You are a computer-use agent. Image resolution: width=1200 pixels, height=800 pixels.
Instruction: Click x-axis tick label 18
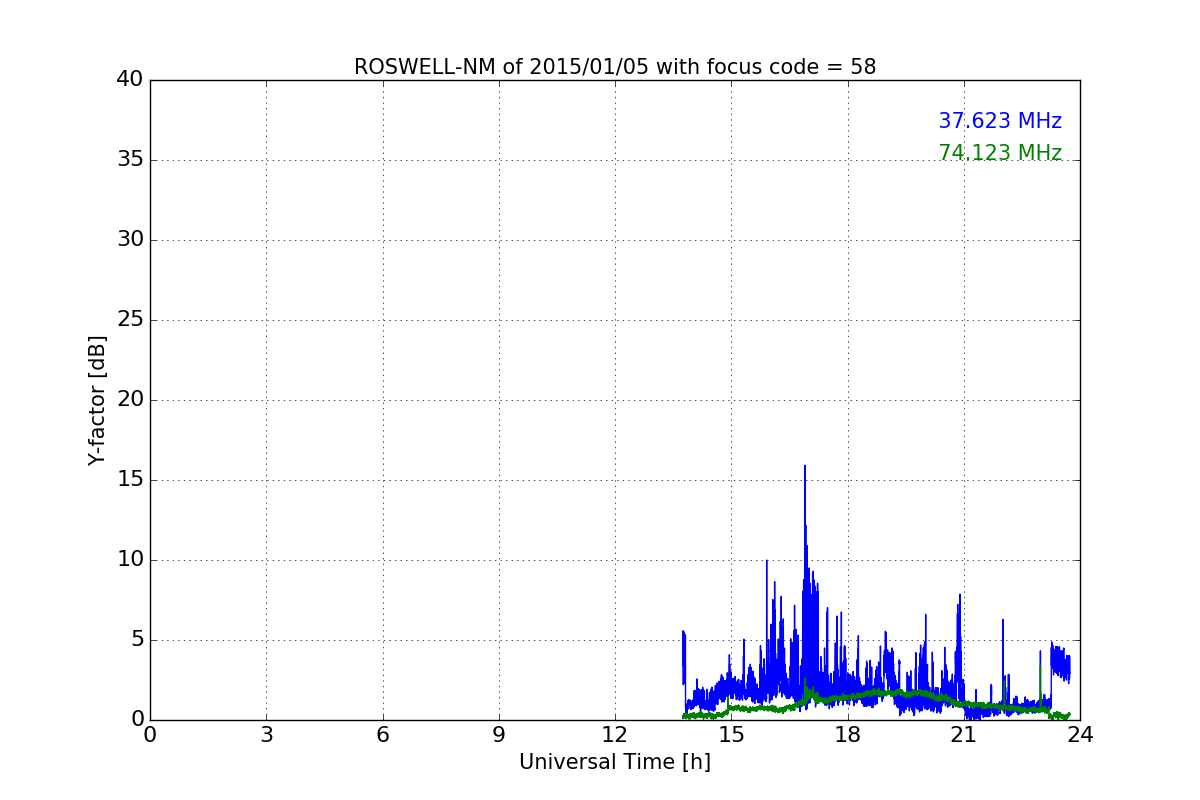[x=848, y=734]
